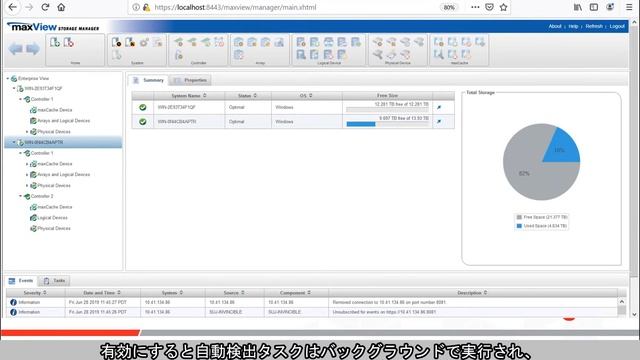The image size is (640, 360).
Task: Click the events list scroll-up arrow
Action: pos(622,302)
